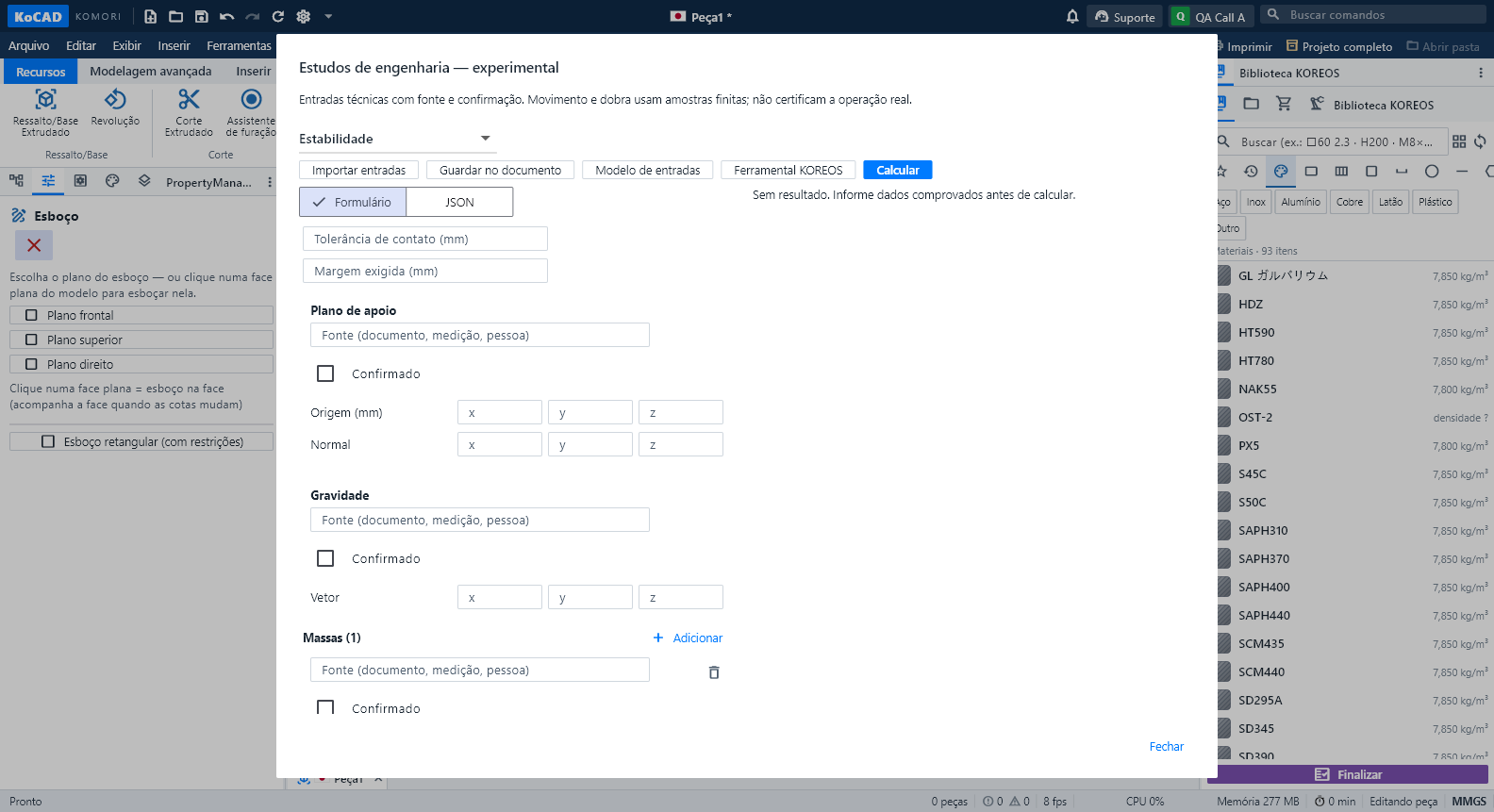This screenshot has width=1494, height=812.
Task: Click Guardar no documento
Action: point(500,170)
